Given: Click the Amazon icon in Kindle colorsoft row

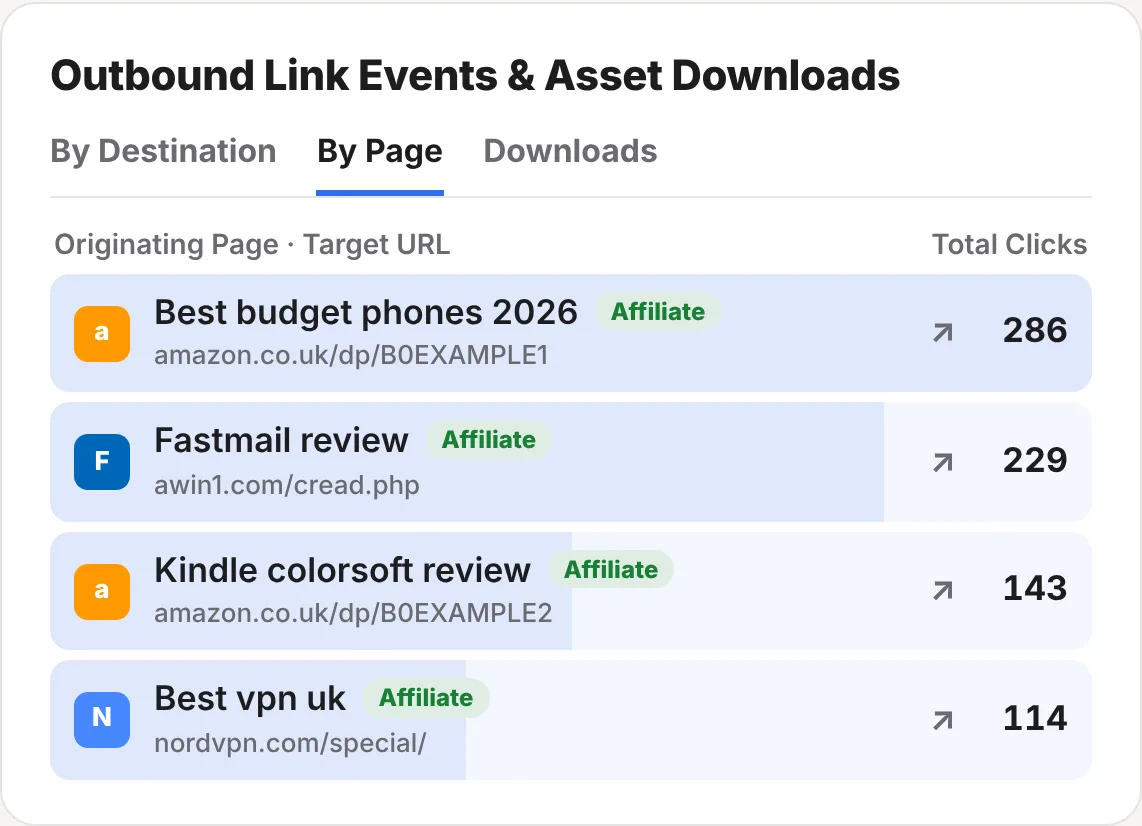Looking at the screenshot, I should pos(102,591).
